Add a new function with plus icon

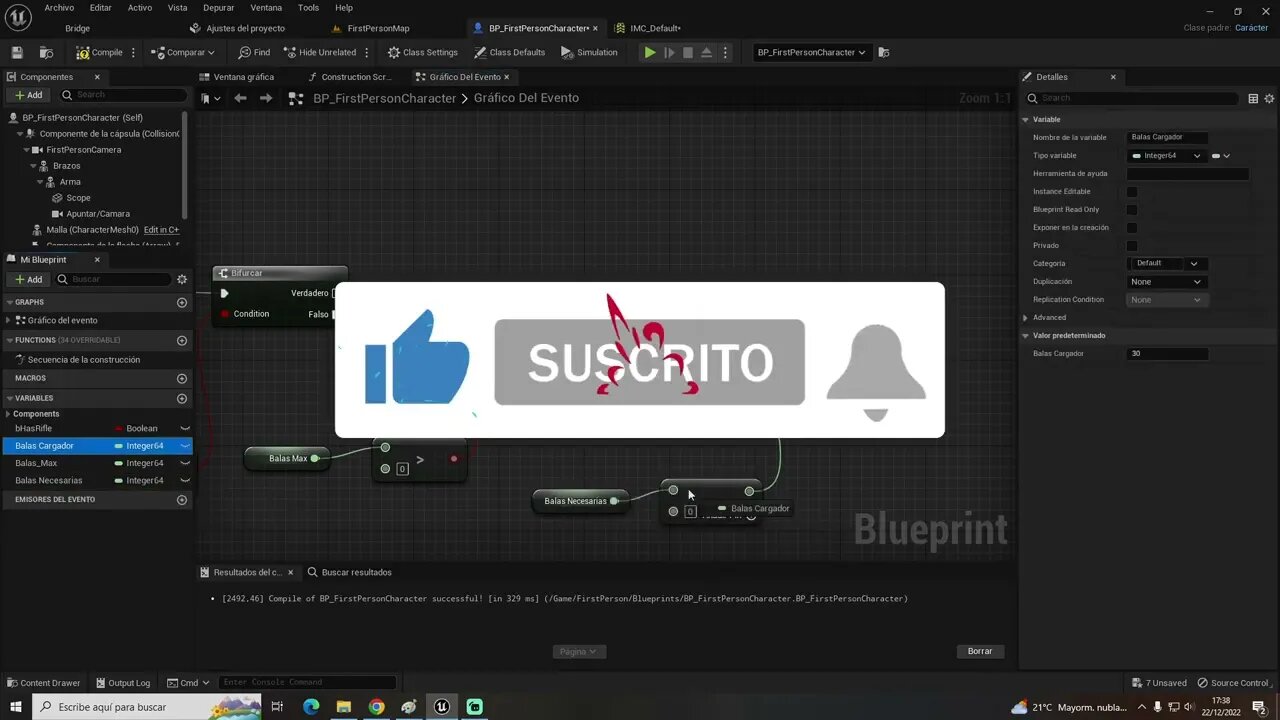coord(182,340)
